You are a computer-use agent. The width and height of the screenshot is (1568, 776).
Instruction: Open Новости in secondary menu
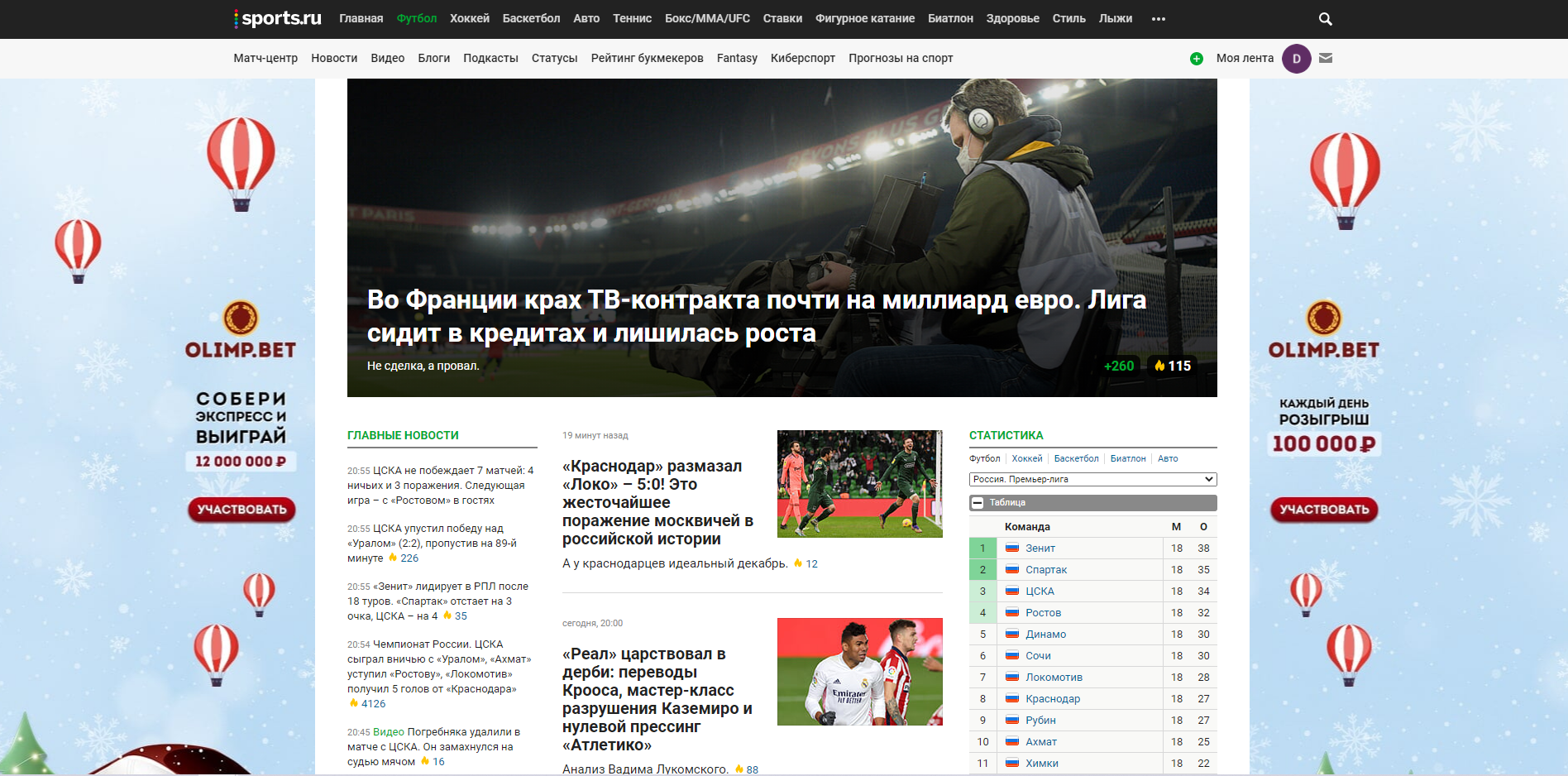[334, 58]
